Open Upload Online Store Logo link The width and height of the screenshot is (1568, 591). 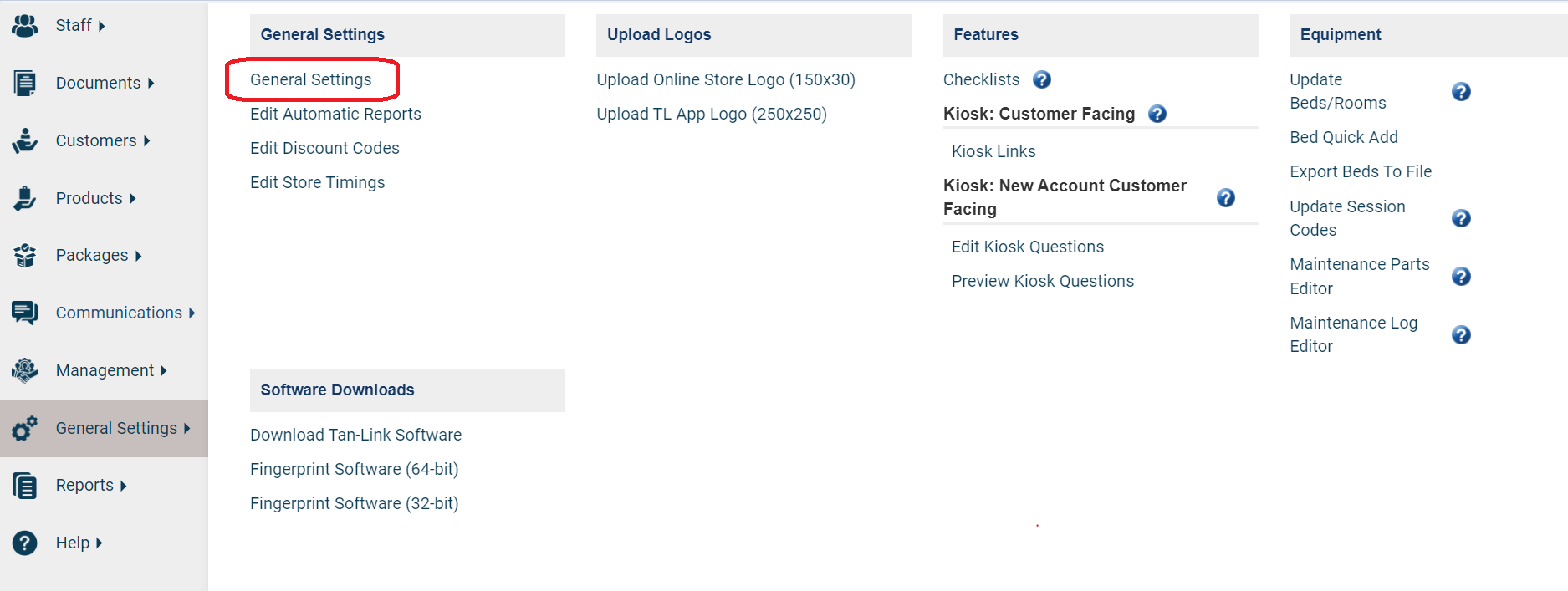tap(726, 79)
